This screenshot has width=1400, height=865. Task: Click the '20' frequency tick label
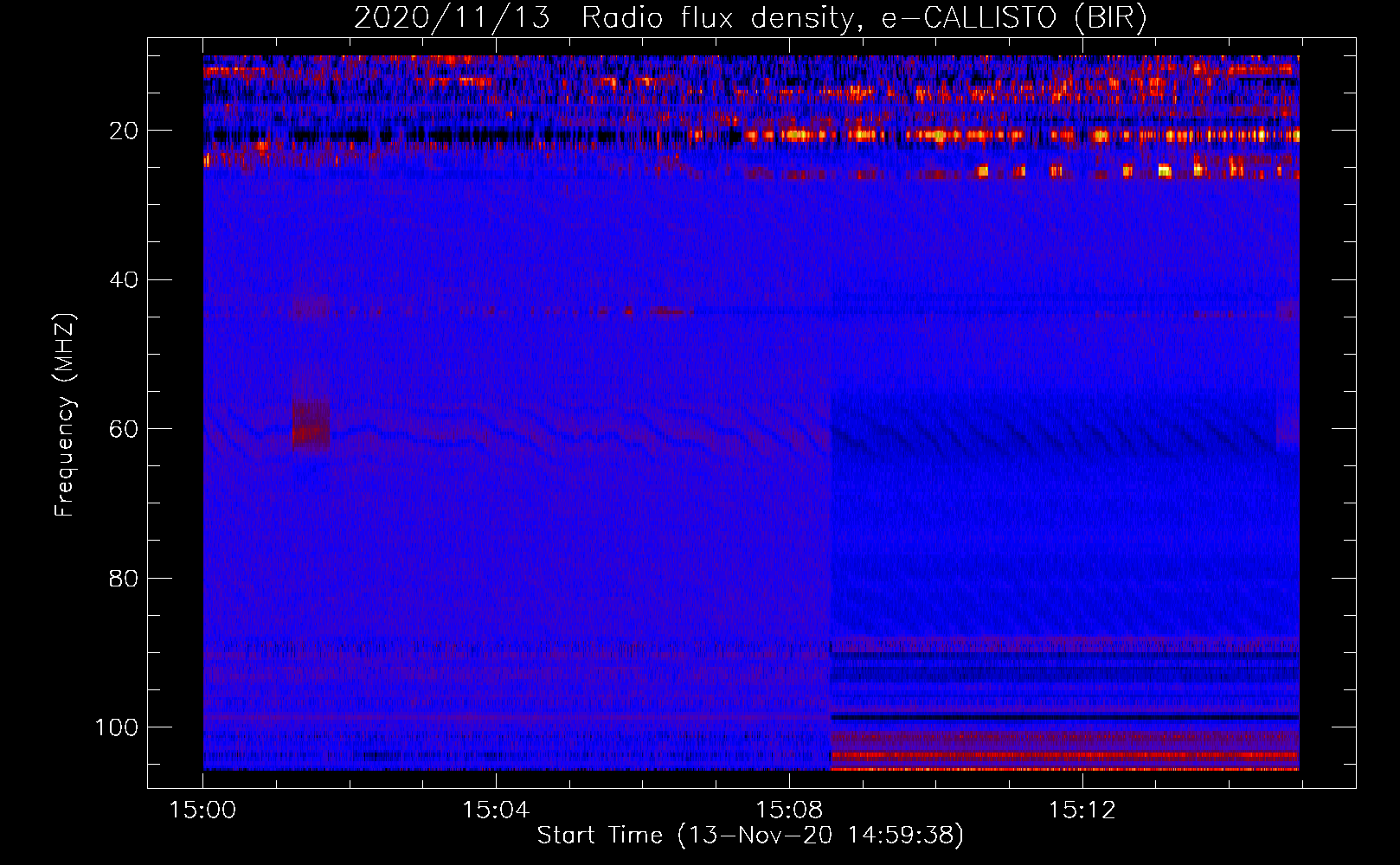point(124,131)
